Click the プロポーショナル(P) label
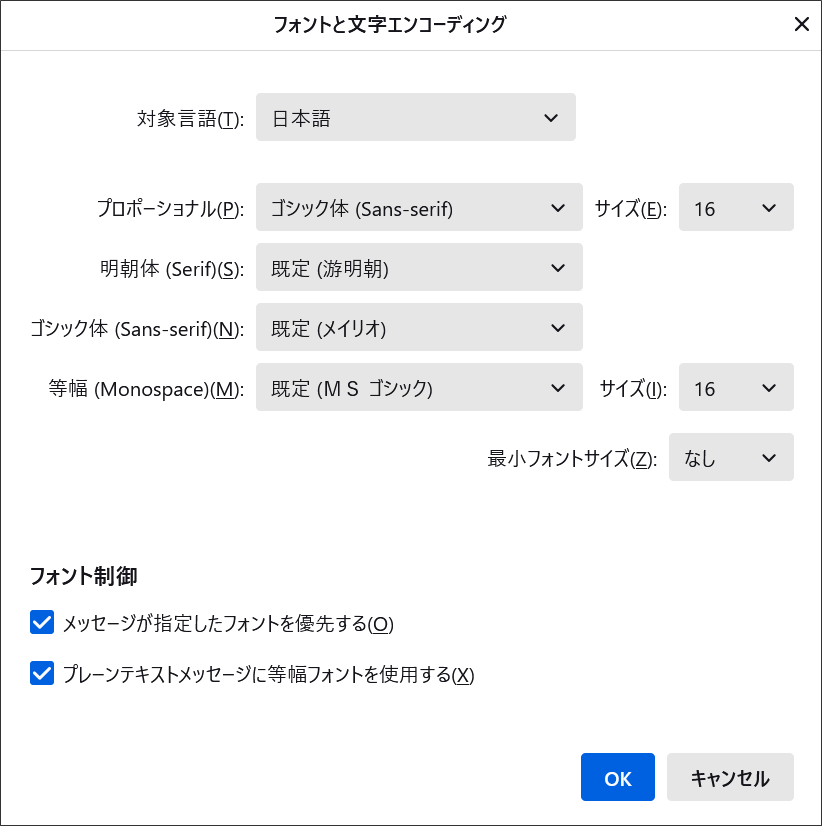The image size is (822, 826). 171,209
